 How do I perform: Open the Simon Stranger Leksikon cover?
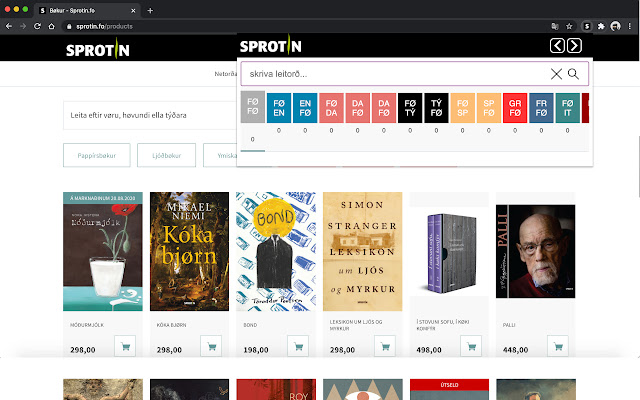tap(362, 251)
